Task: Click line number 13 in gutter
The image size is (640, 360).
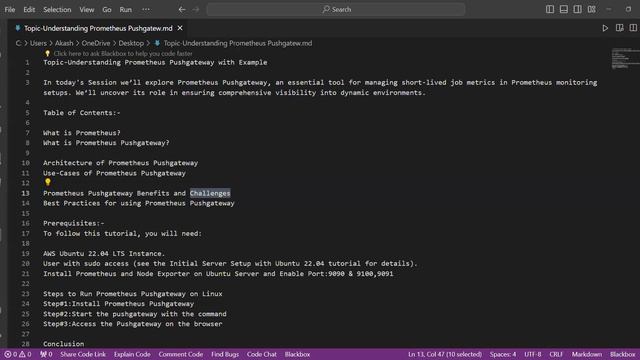Action: tap(25, 193)
